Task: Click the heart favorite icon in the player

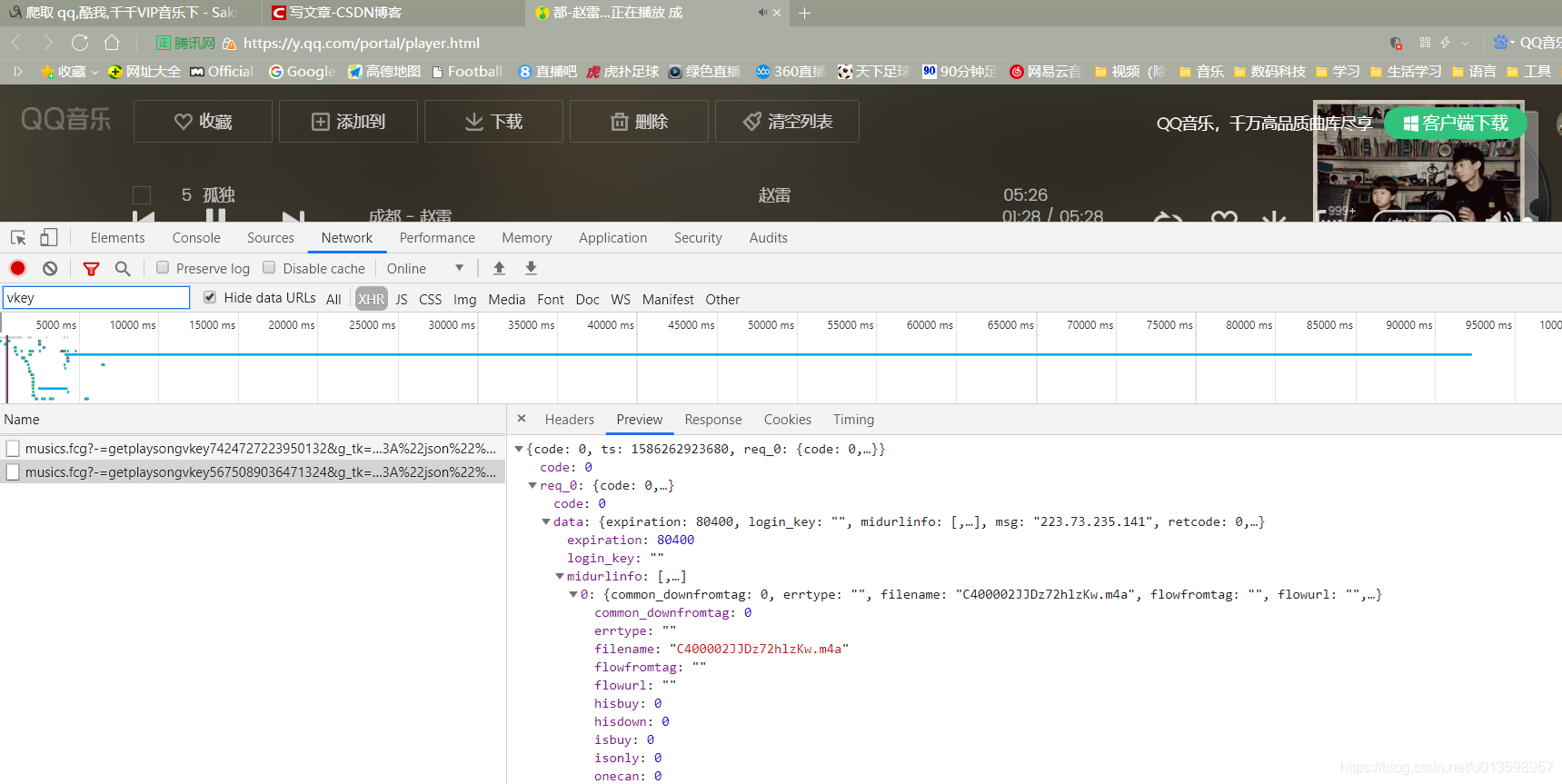Action: [x=1224, y=217]
